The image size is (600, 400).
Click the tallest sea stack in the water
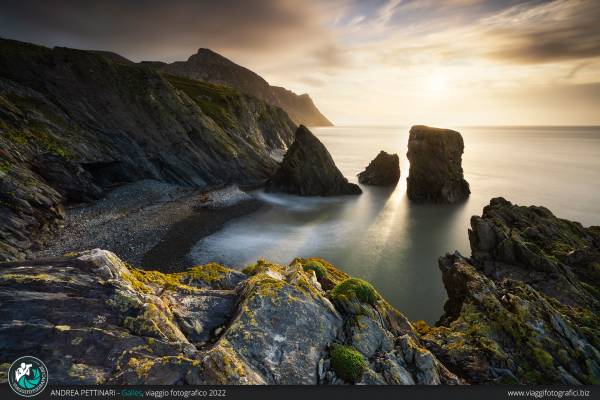point(436,163)
